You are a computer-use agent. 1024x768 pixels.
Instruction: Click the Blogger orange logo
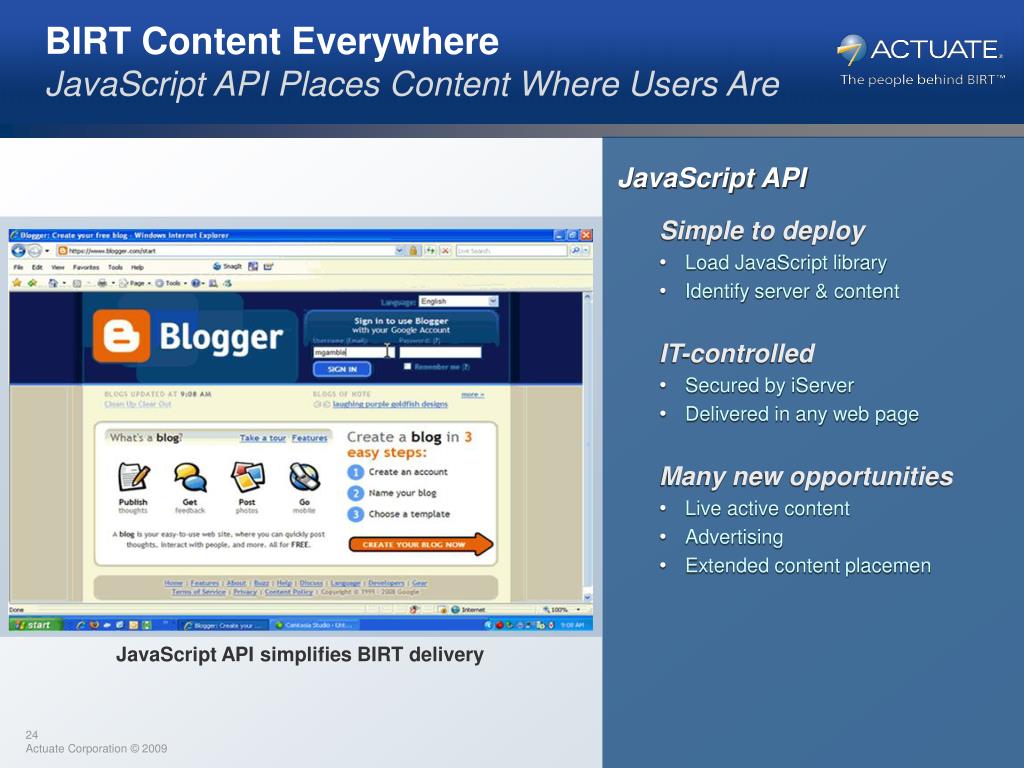pos(121,336)
